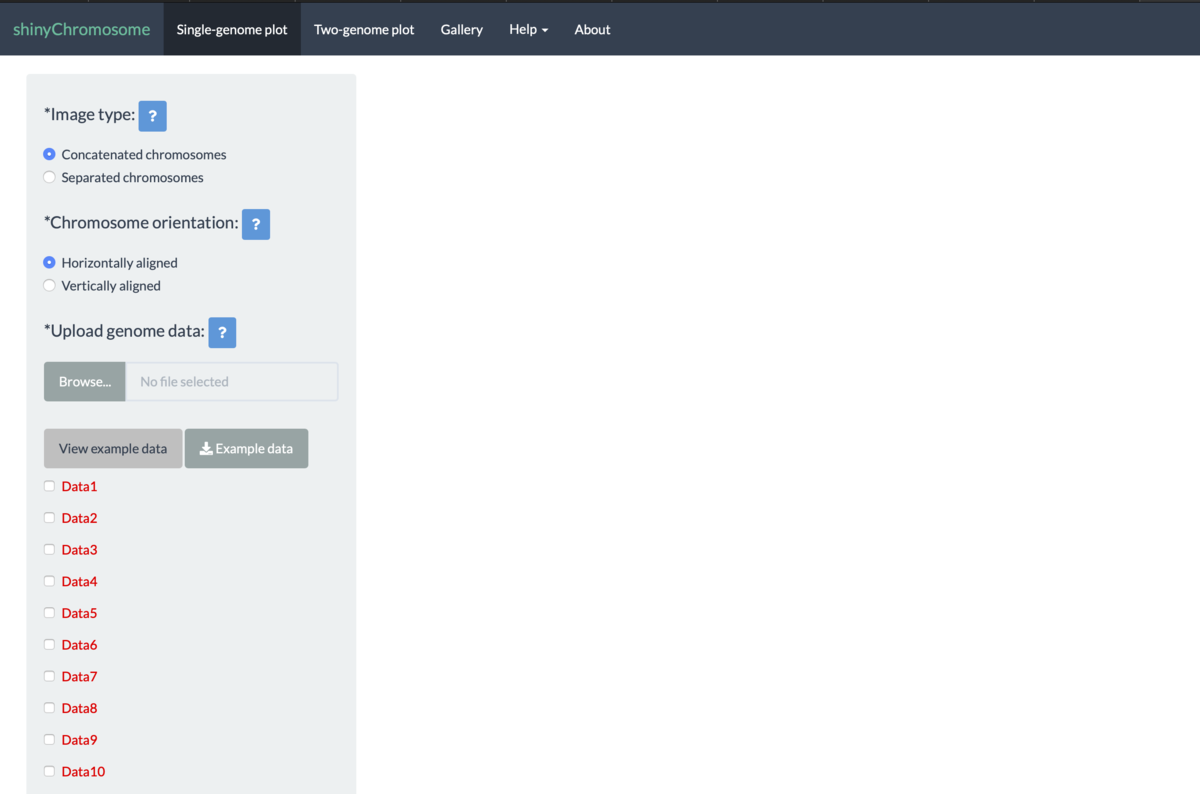The height and width of the screenshot is (794, 1200).
Task: Open the Upload genome data help icon
Action: 222,333
